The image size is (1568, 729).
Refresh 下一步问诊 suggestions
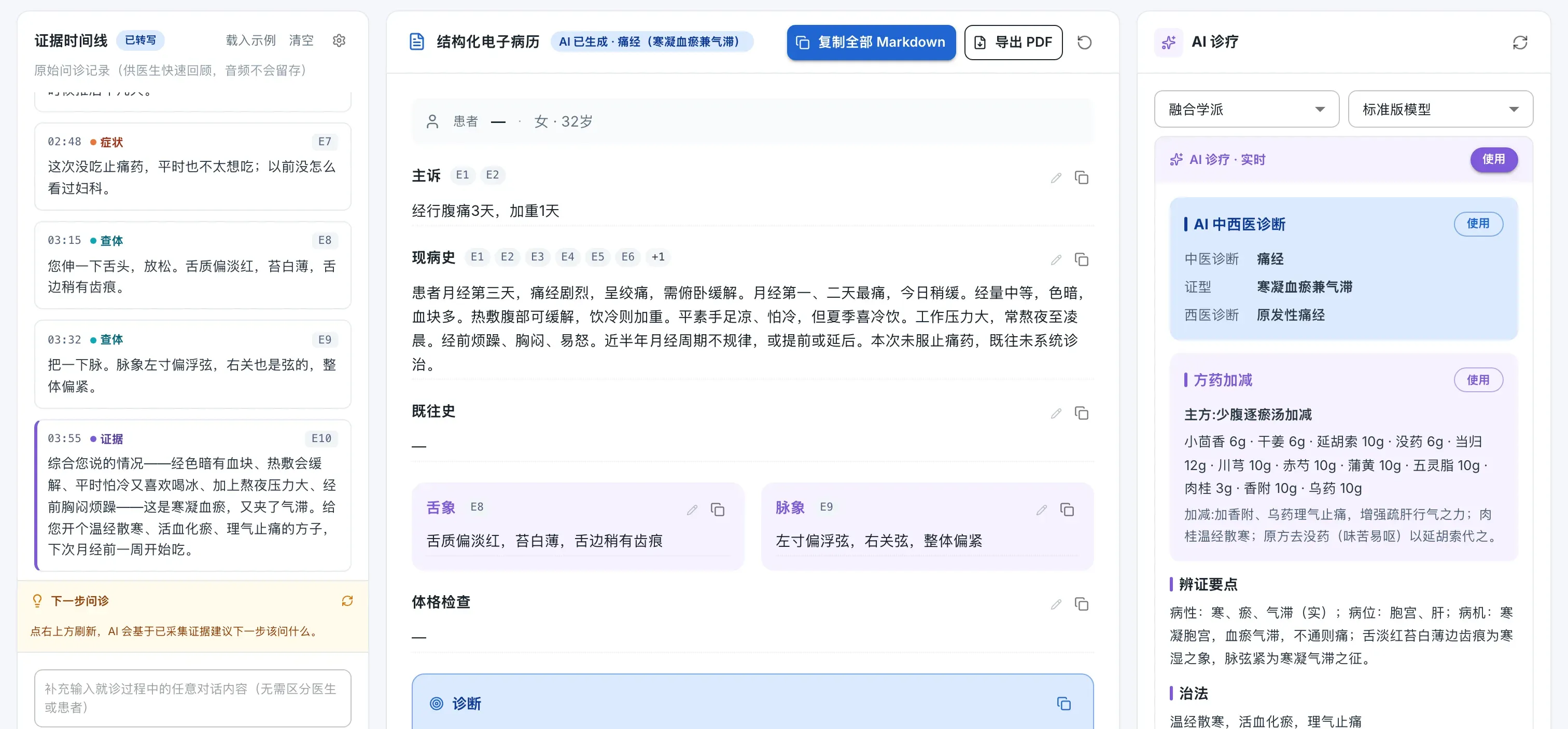point(347,600)
